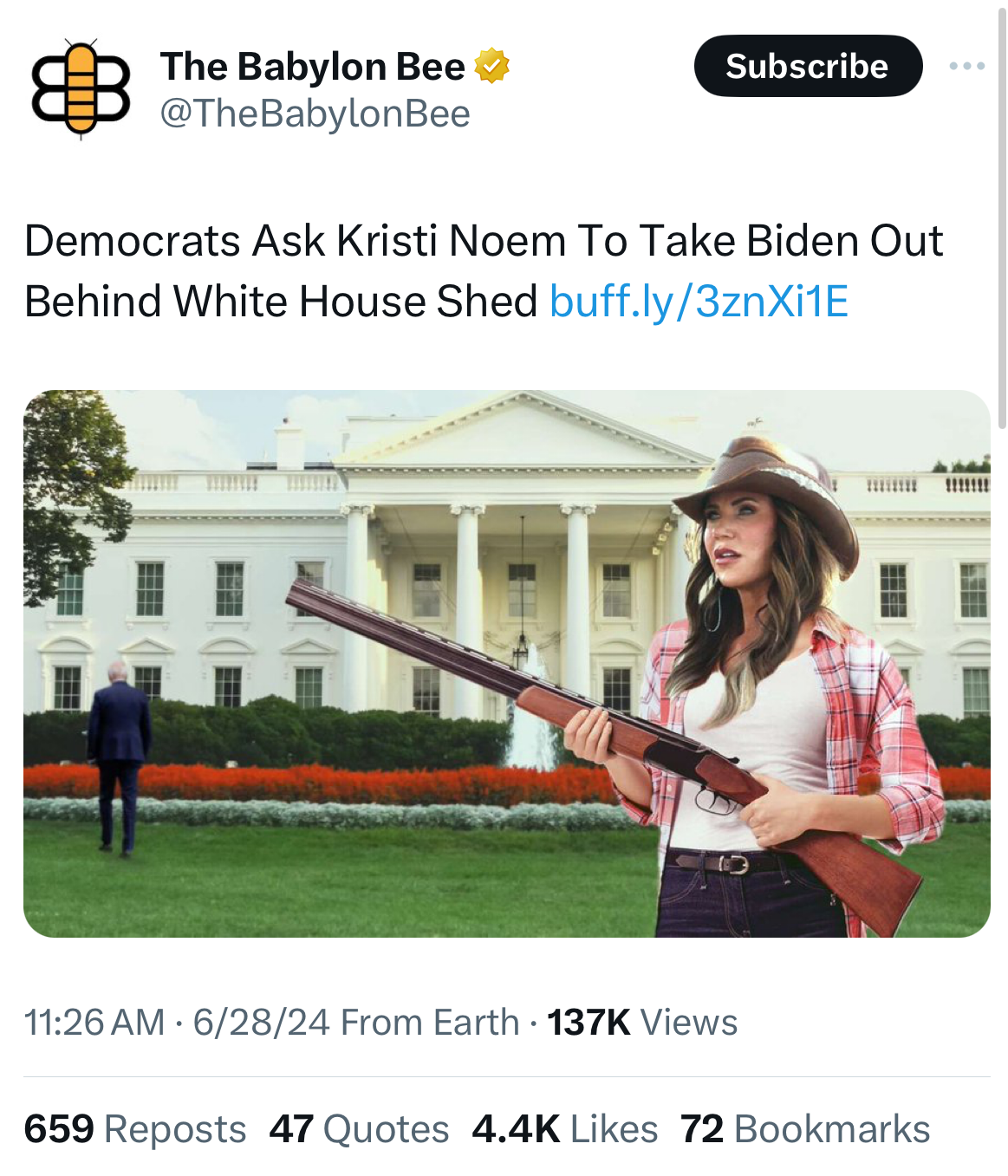Open the @TheBabylonBee handle
Screen dimensions: 1008x1176
(x=315, y=114)
